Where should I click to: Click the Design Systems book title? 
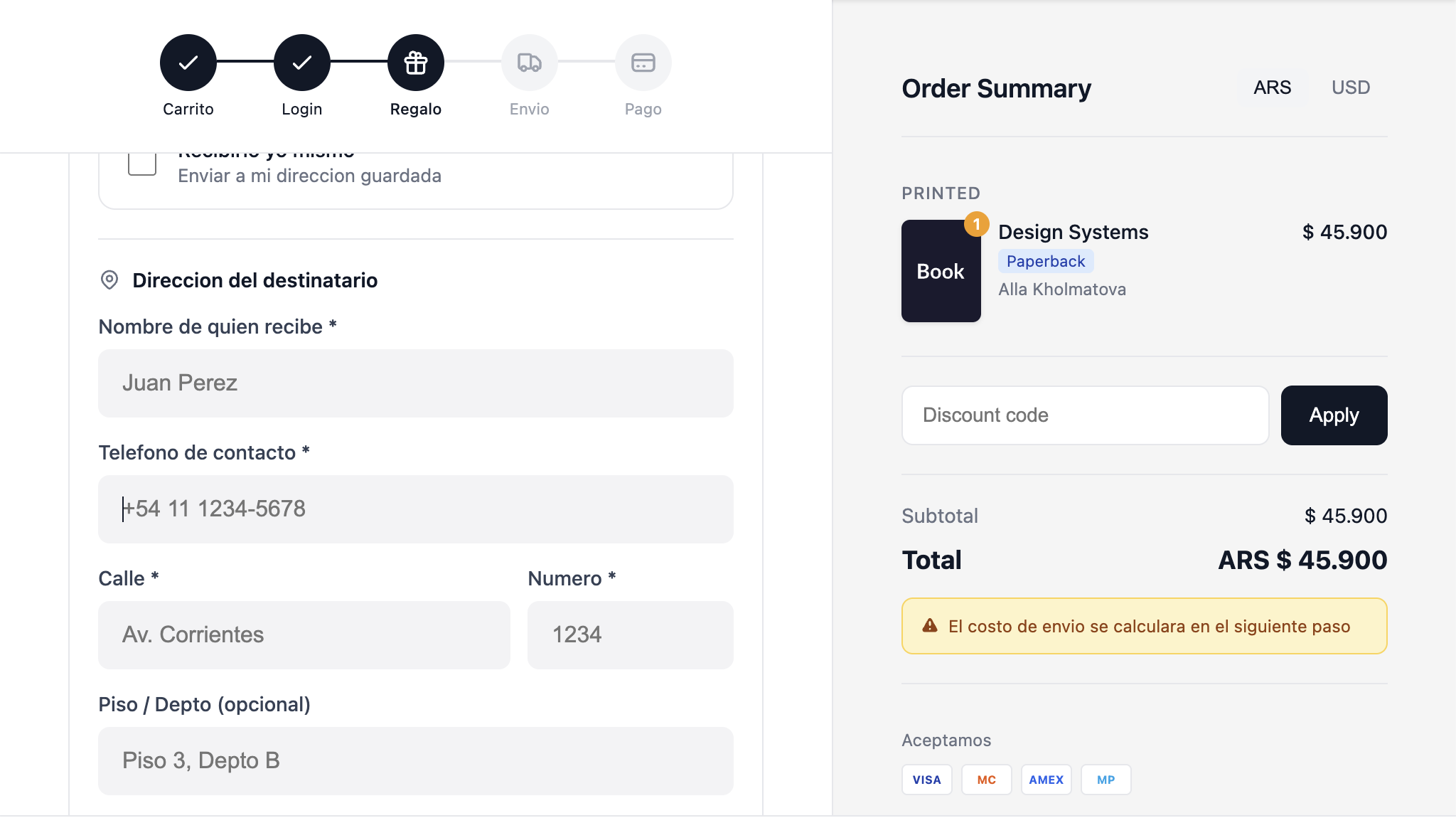(x=1074, y=232)
